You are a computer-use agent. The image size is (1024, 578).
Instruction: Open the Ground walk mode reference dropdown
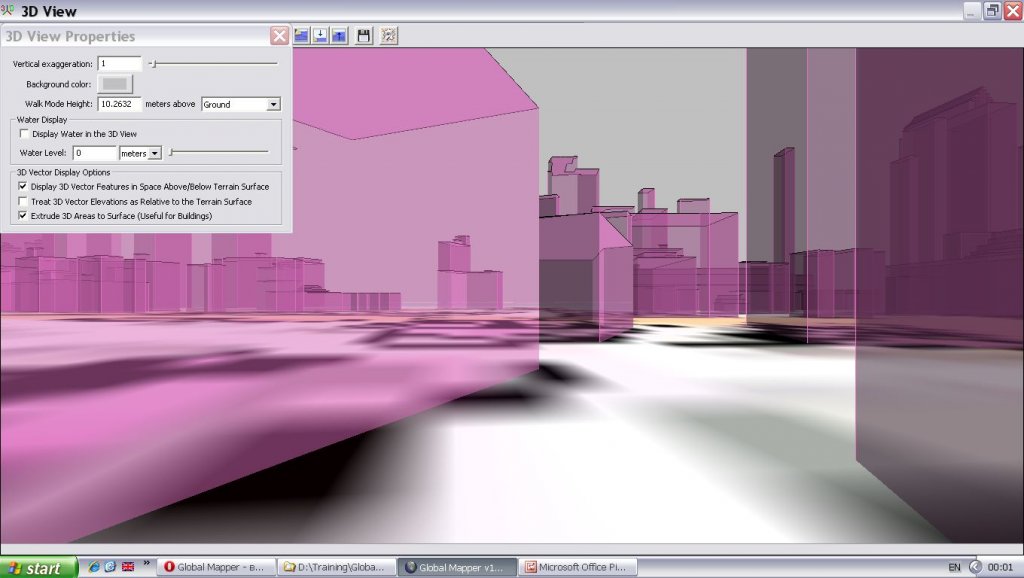[273, 104]
